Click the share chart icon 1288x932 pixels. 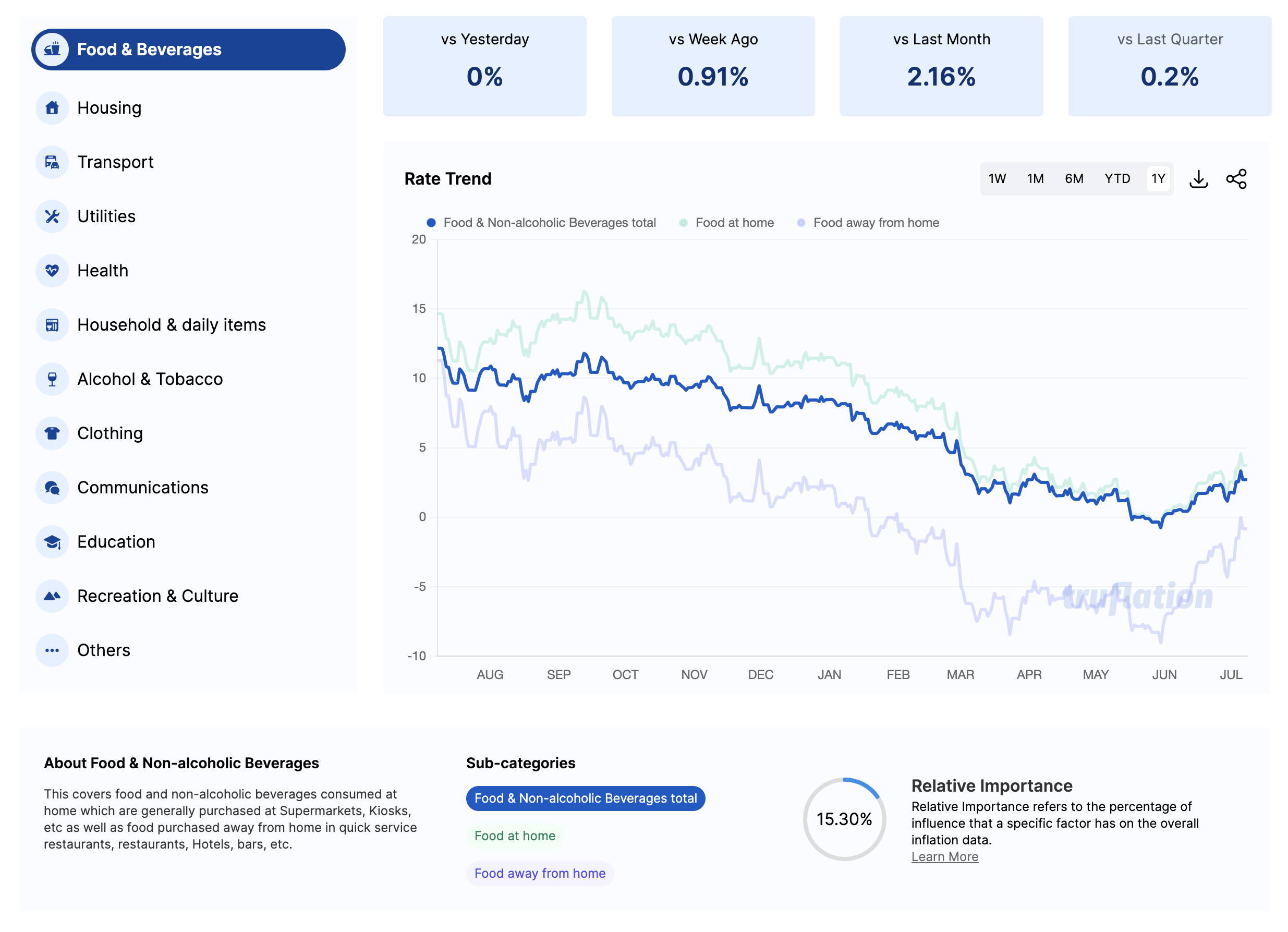coord(1236,179)
